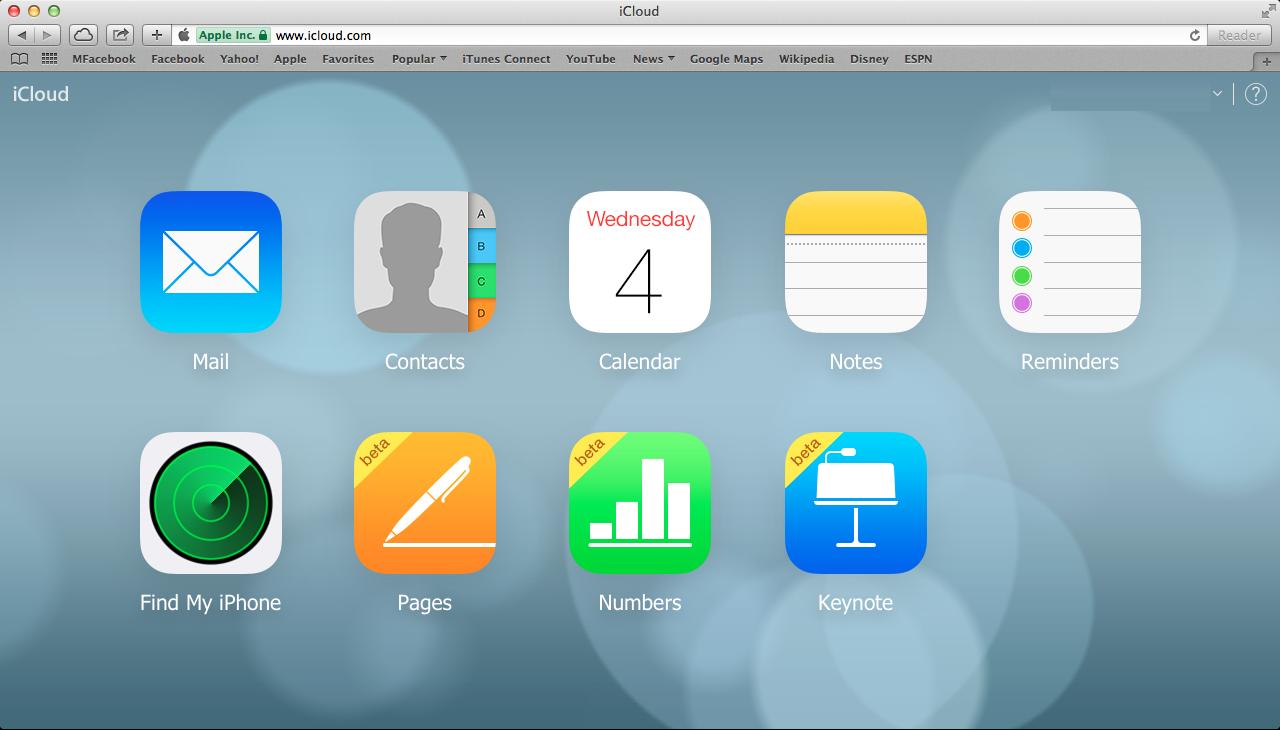Click the Apple Inc. secure certificate badge

(x=232, y=35)
